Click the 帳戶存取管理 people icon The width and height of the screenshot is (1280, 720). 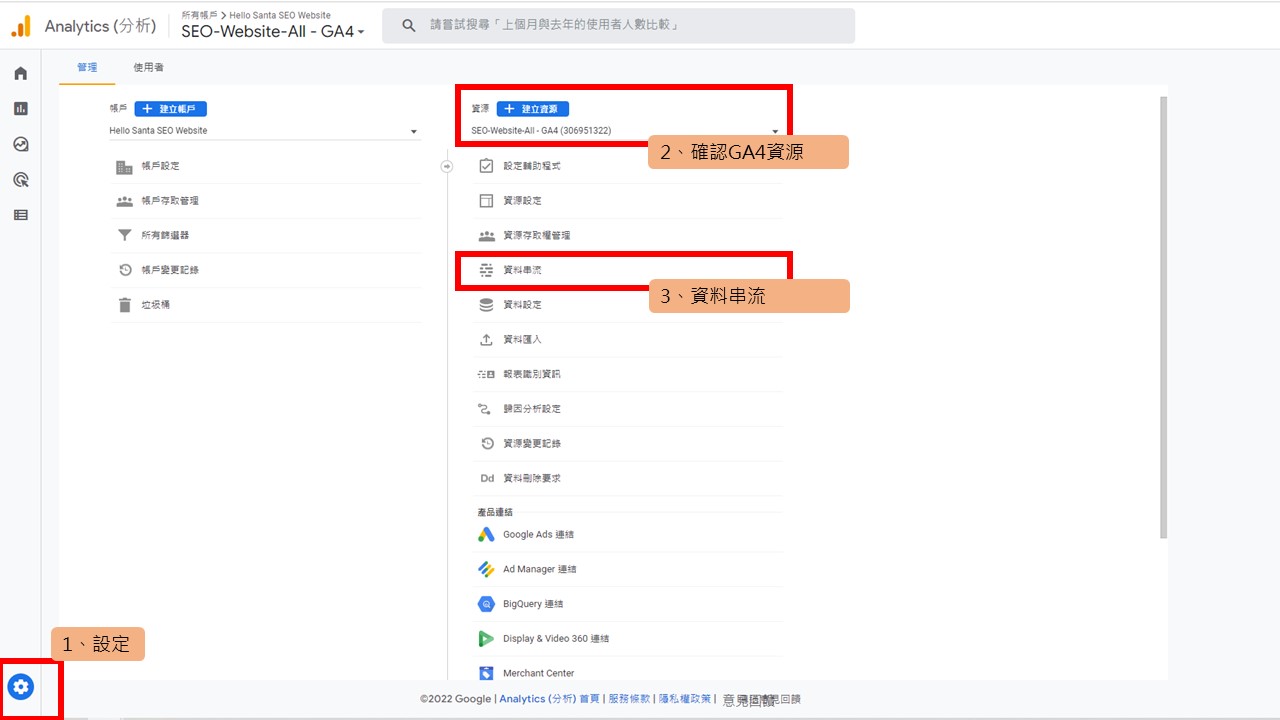pos(124,201)
